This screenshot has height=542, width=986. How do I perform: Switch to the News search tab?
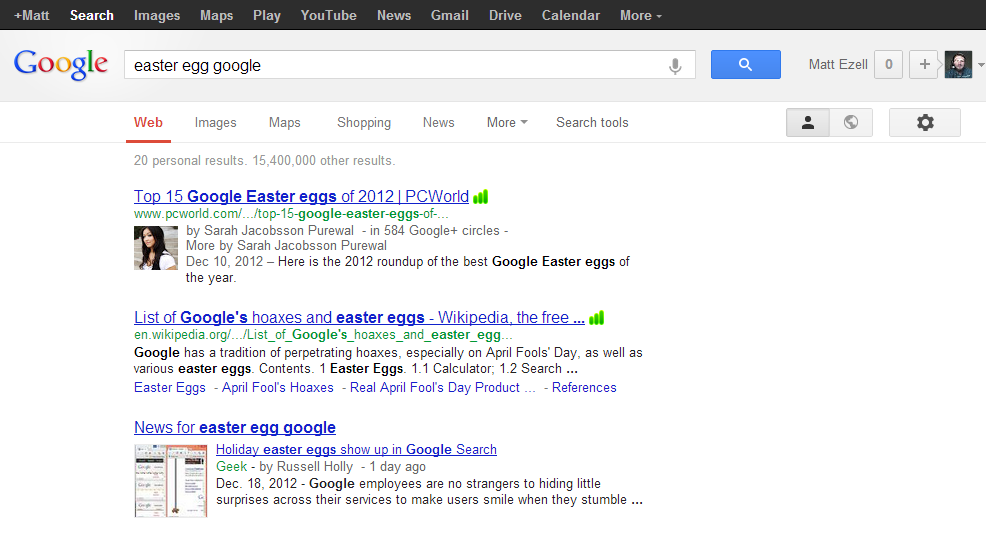click(x=438, y=123)
